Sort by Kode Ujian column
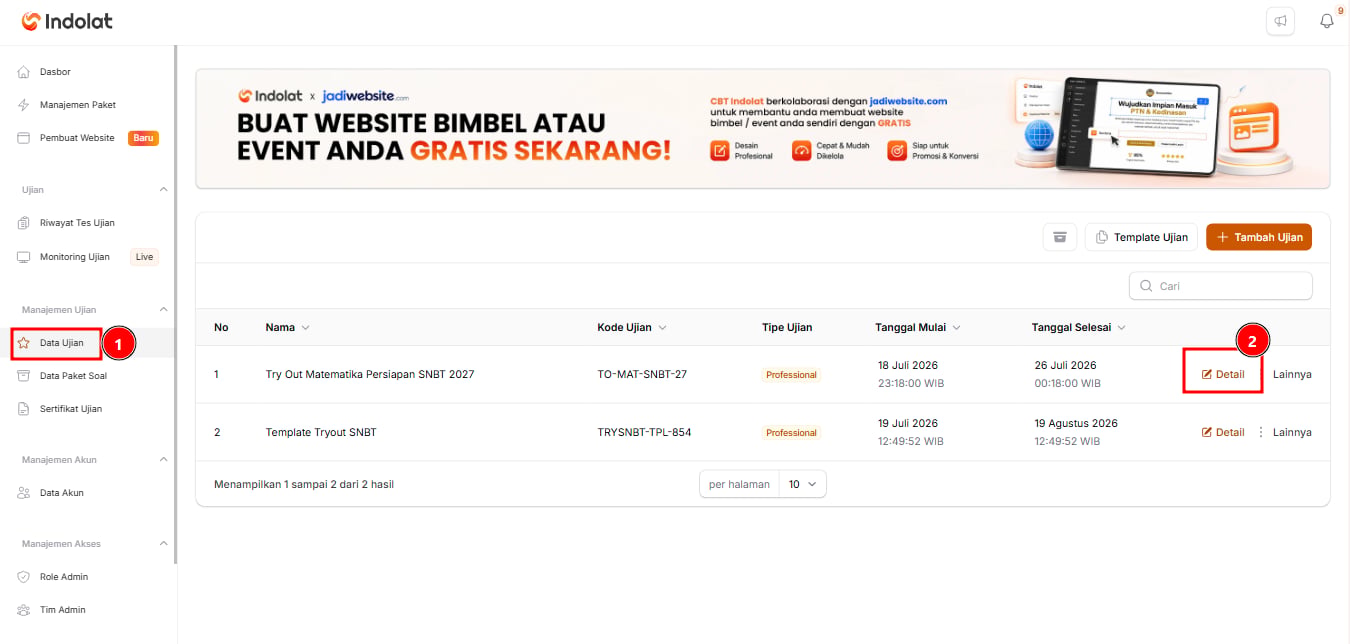 pyautogui.click(x=632, y=327)
